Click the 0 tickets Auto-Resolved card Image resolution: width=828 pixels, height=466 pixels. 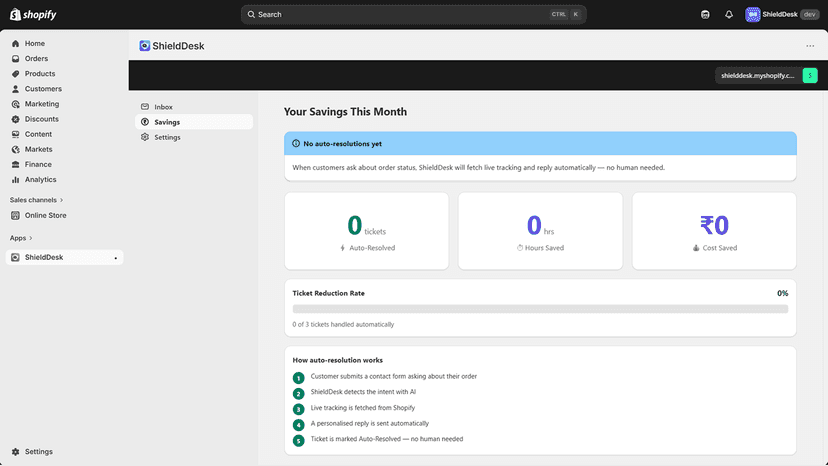pos(366,231)
